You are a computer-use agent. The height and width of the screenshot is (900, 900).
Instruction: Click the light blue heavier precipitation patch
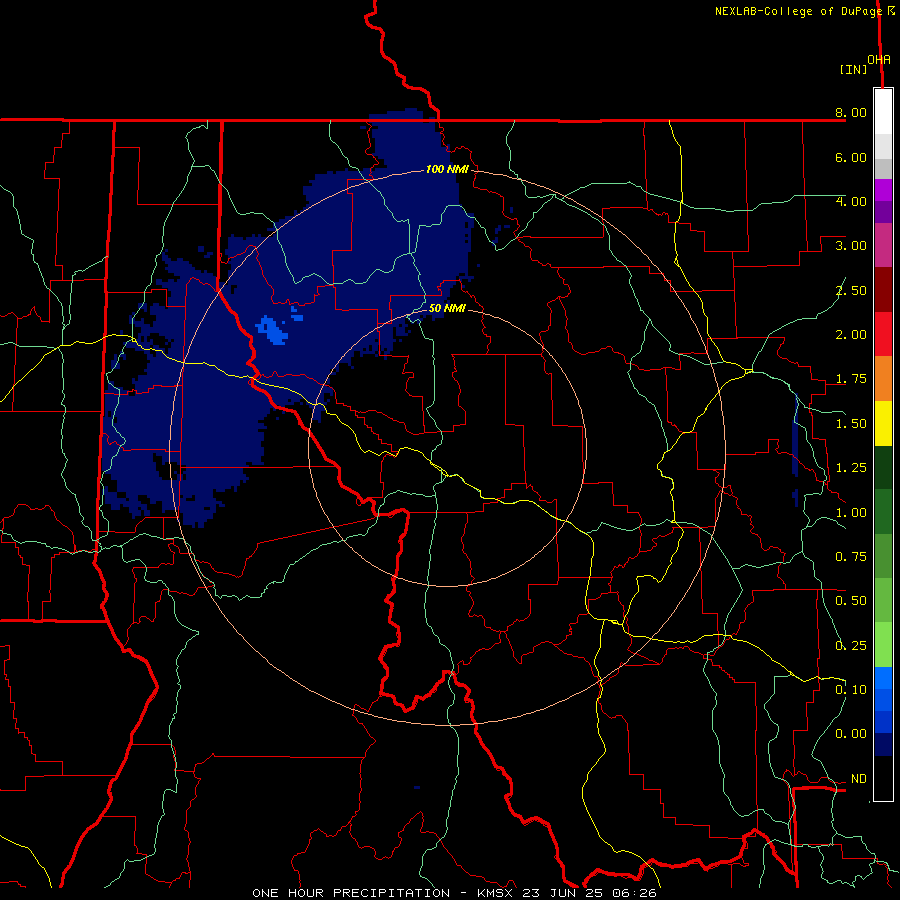(x=271, y=330)
